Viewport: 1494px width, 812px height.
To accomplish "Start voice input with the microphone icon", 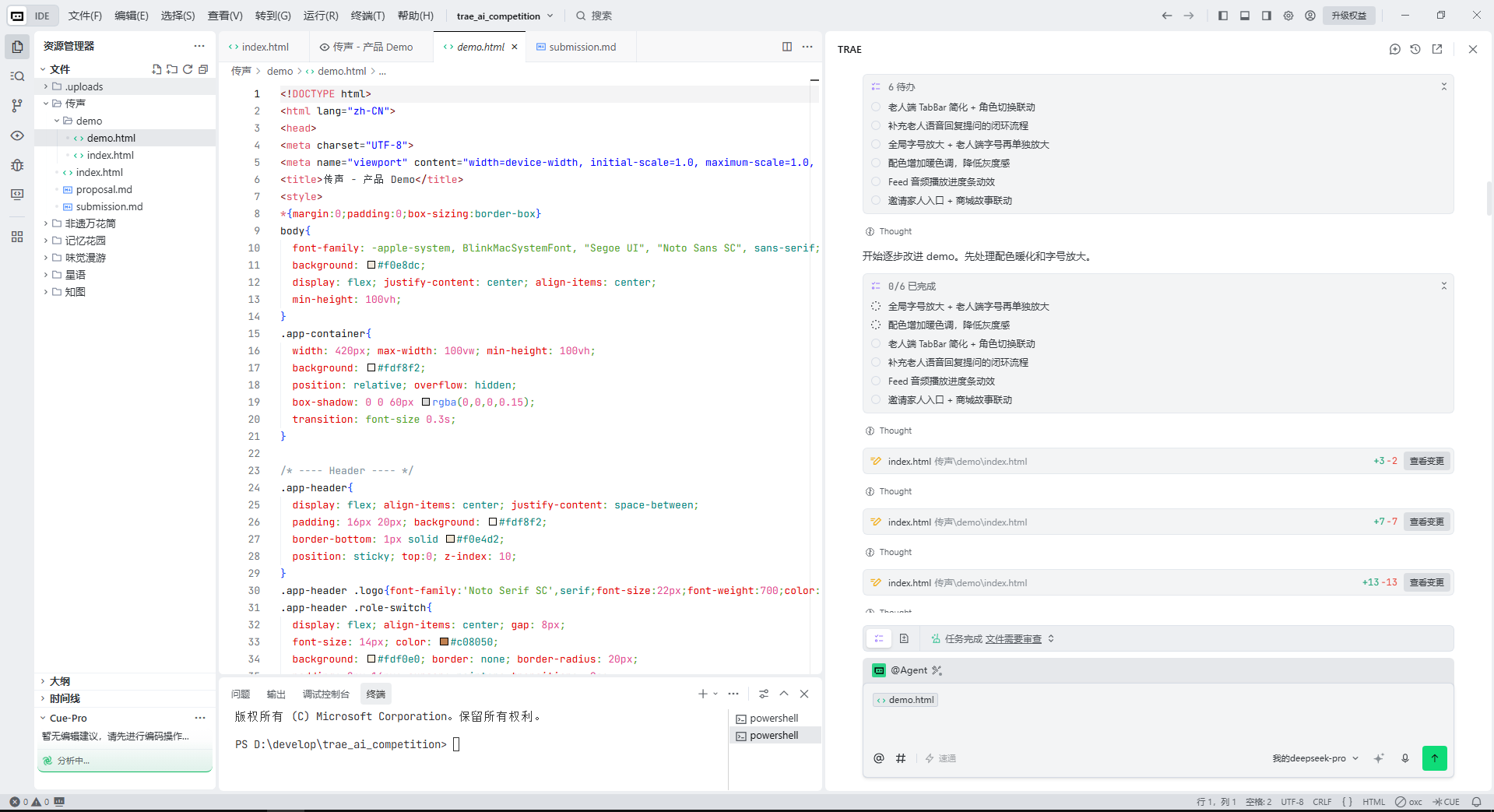I will pyautogui.click(x=1405, y=758).
